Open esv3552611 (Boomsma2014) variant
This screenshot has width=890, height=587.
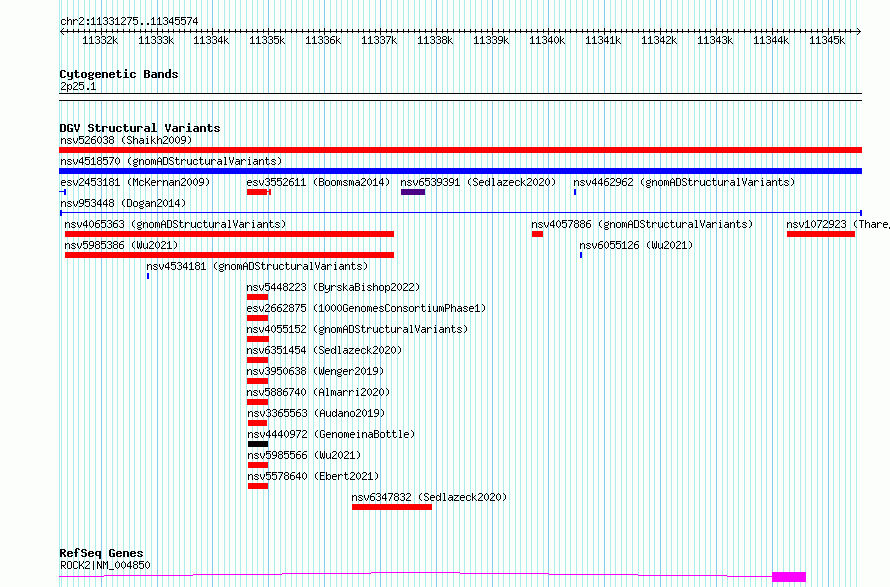pyautogui.click(x=318, y=182)
